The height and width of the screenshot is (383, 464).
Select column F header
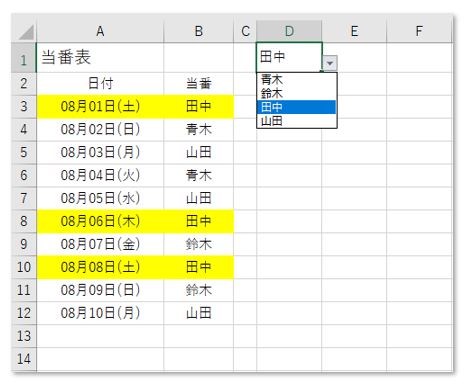[x=419, y=32]
